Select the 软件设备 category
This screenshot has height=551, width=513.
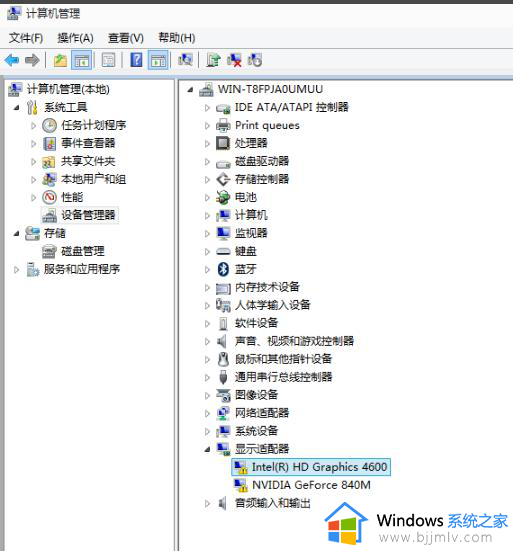point(256,323)
